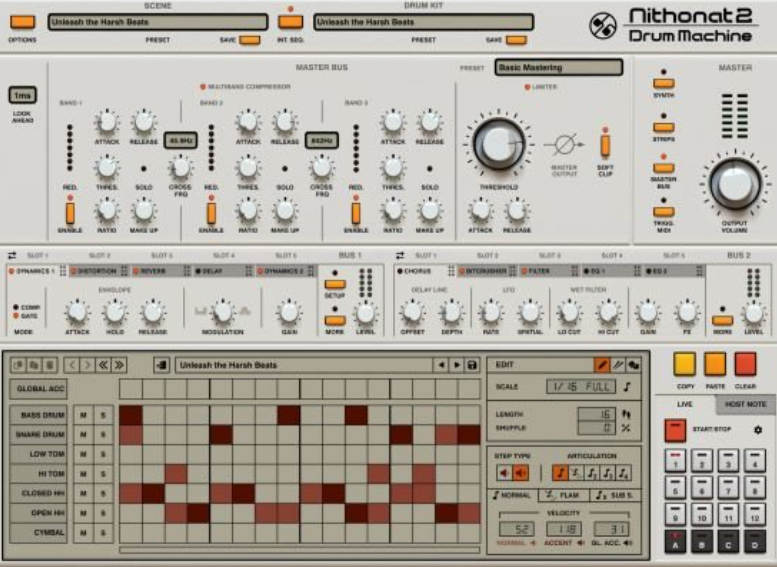
Task: Shift pattern right with single arrow
Action: (x=87, y=365)
